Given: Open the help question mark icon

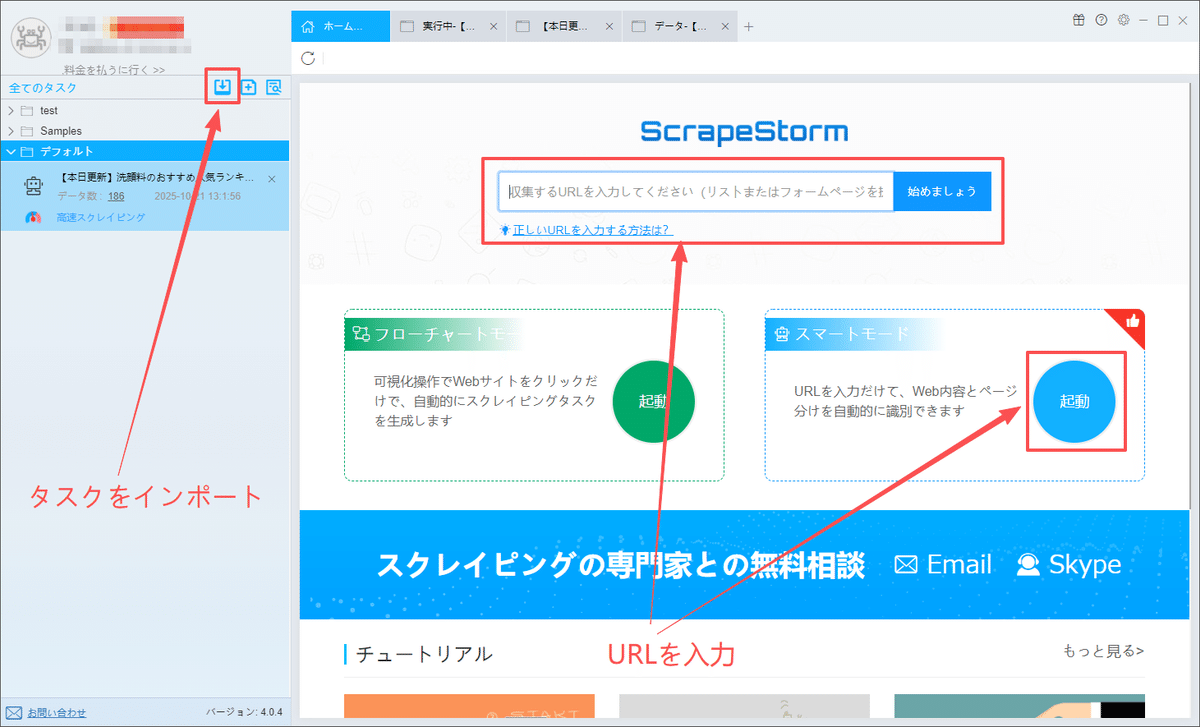Looking at the screenshot, I should pos(1101,19).
